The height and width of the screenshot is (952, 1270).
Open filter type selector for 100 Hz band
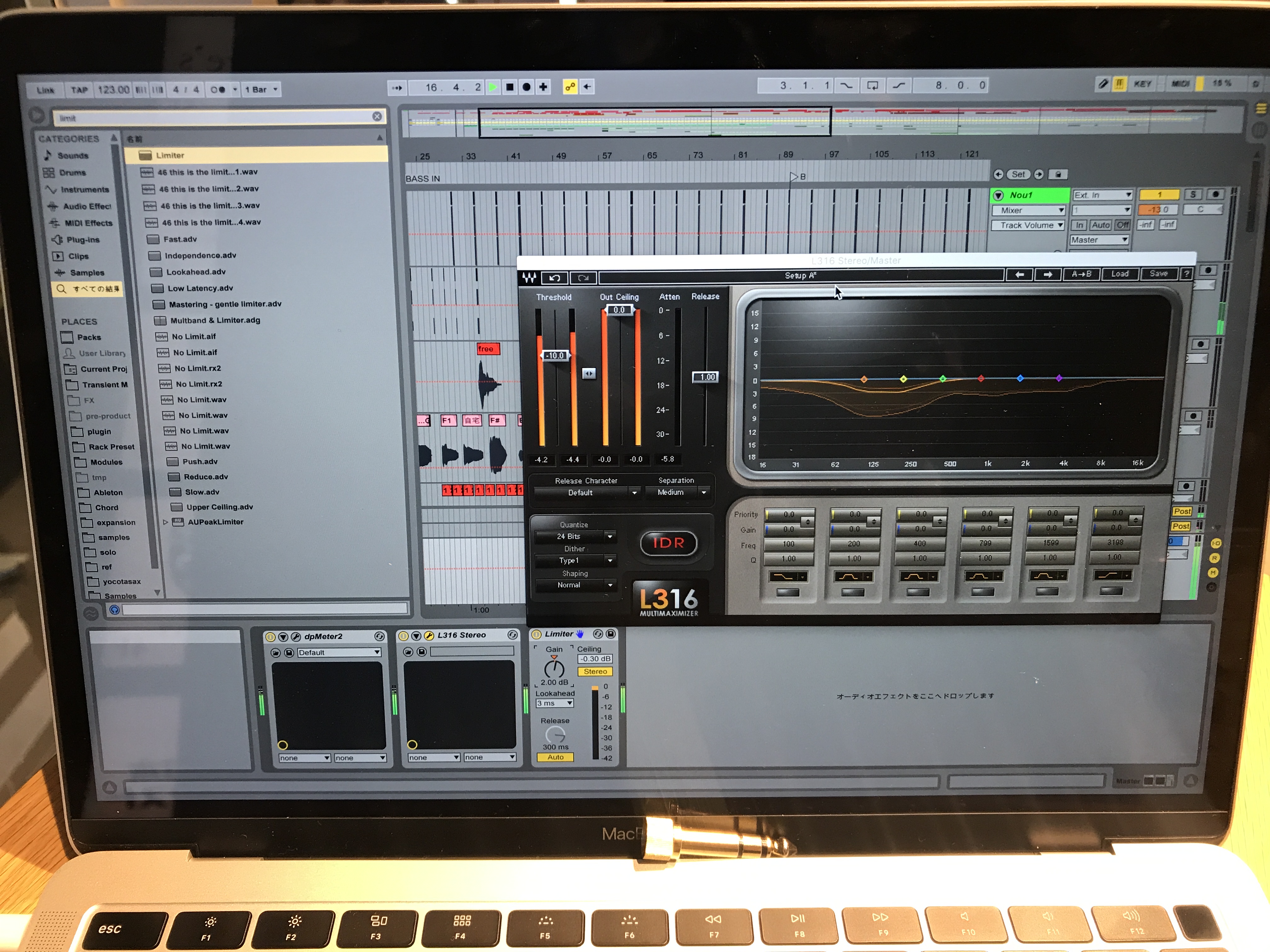pos(788,577)
